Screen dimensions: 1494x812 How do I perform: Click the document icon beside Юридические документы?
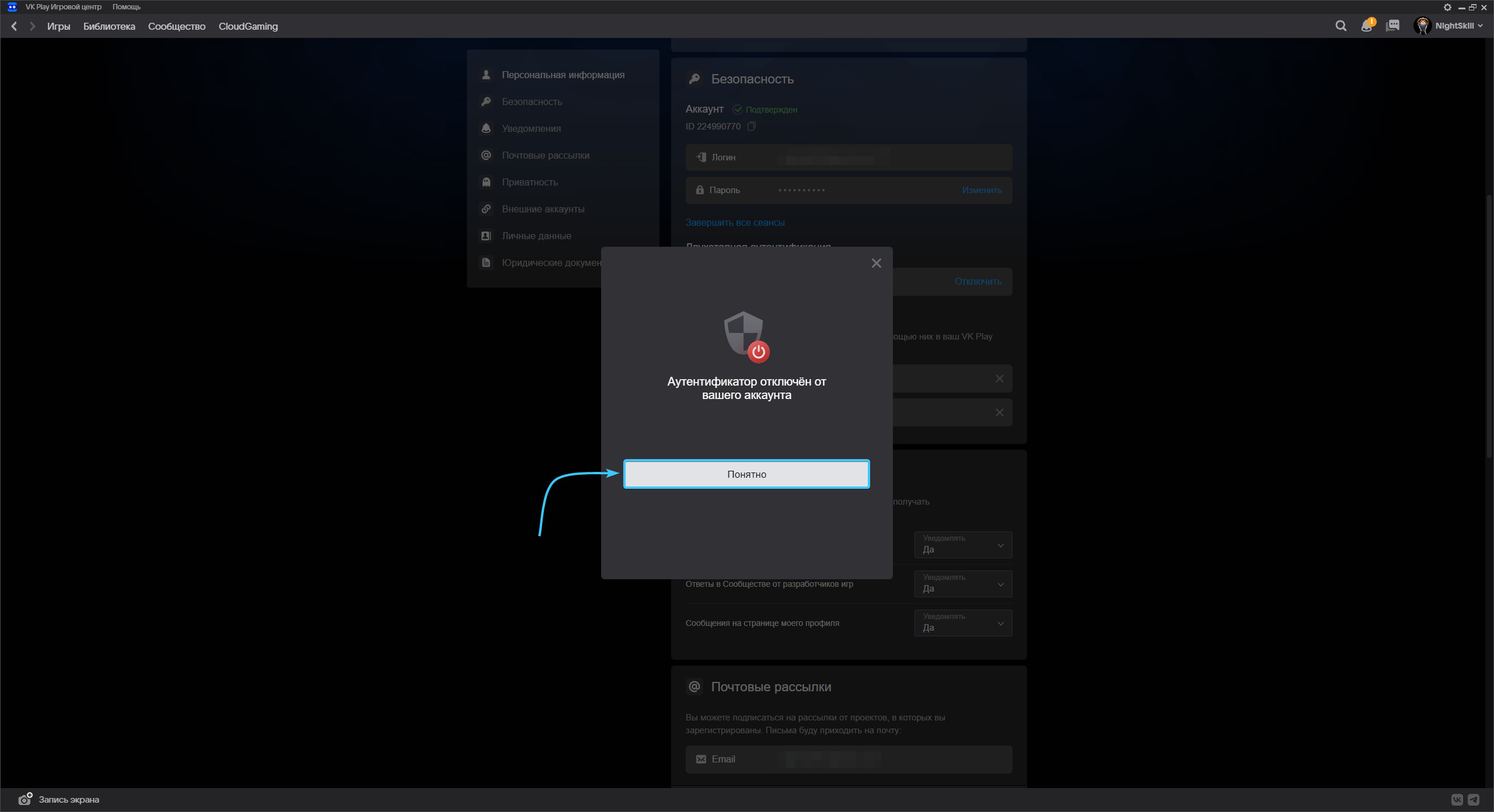click(x=486, y=262)
